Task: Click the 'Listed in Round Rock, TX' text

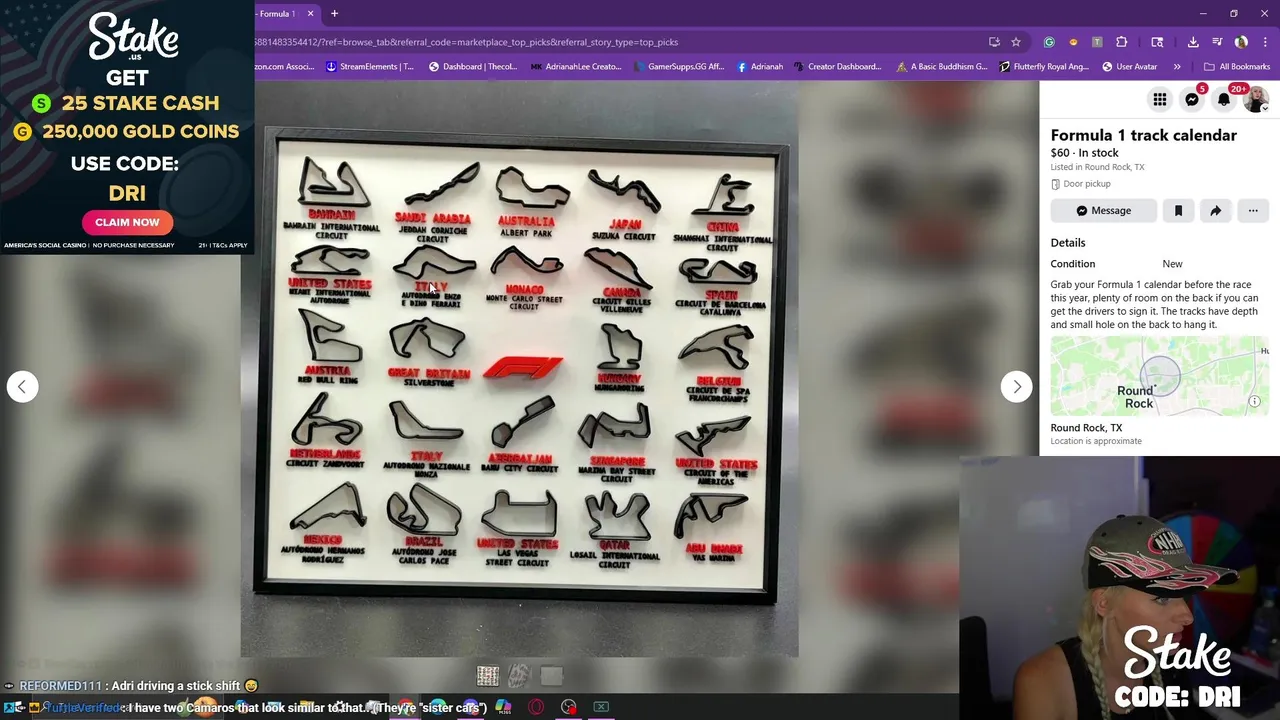Action: [1097, 167]
